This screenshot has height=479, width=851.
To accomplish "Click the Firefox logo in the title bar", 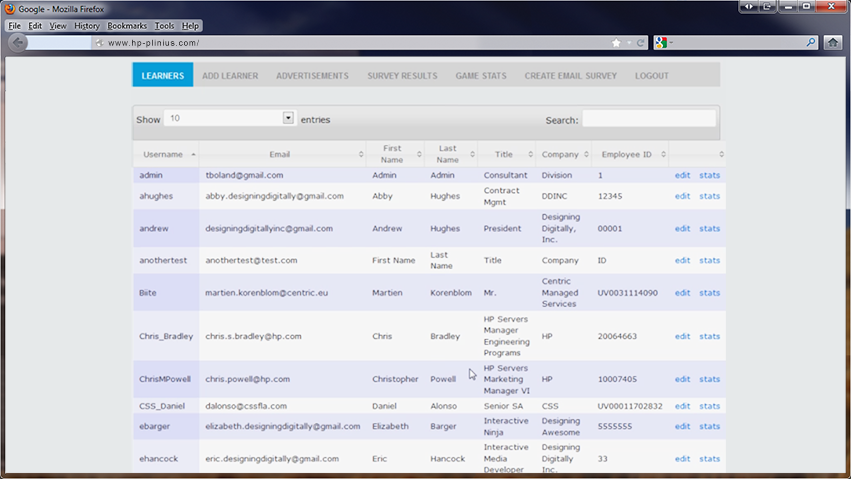I will (10, 9).
